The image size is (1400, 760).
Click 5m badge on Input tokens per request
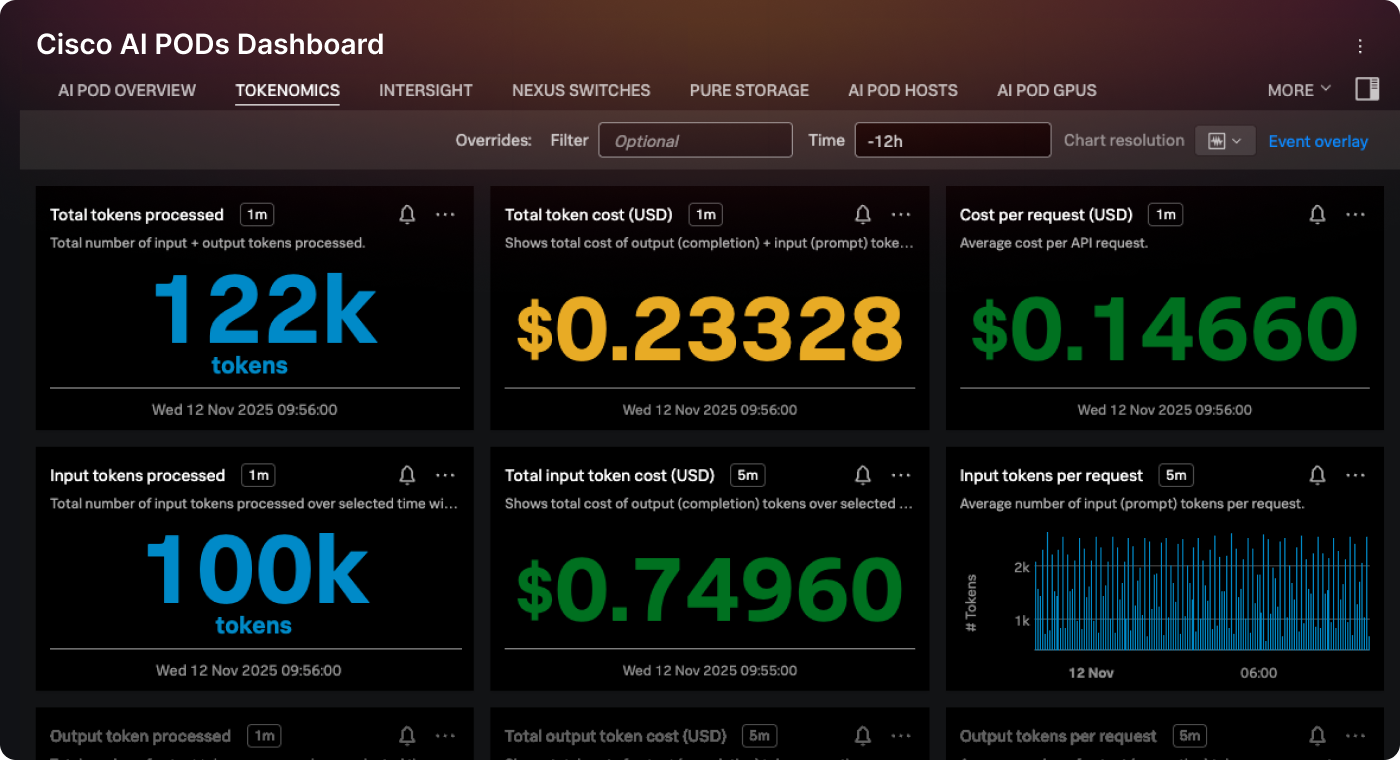1176,475
